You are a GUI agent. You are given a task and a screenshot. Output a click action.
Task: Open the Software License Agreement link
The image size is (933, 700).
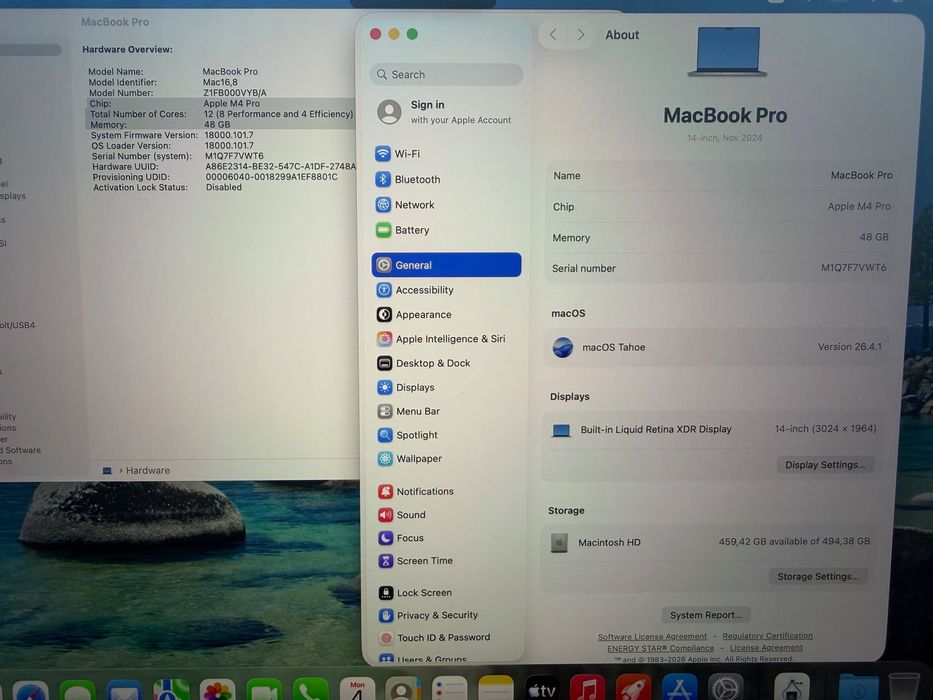[652, 636]
